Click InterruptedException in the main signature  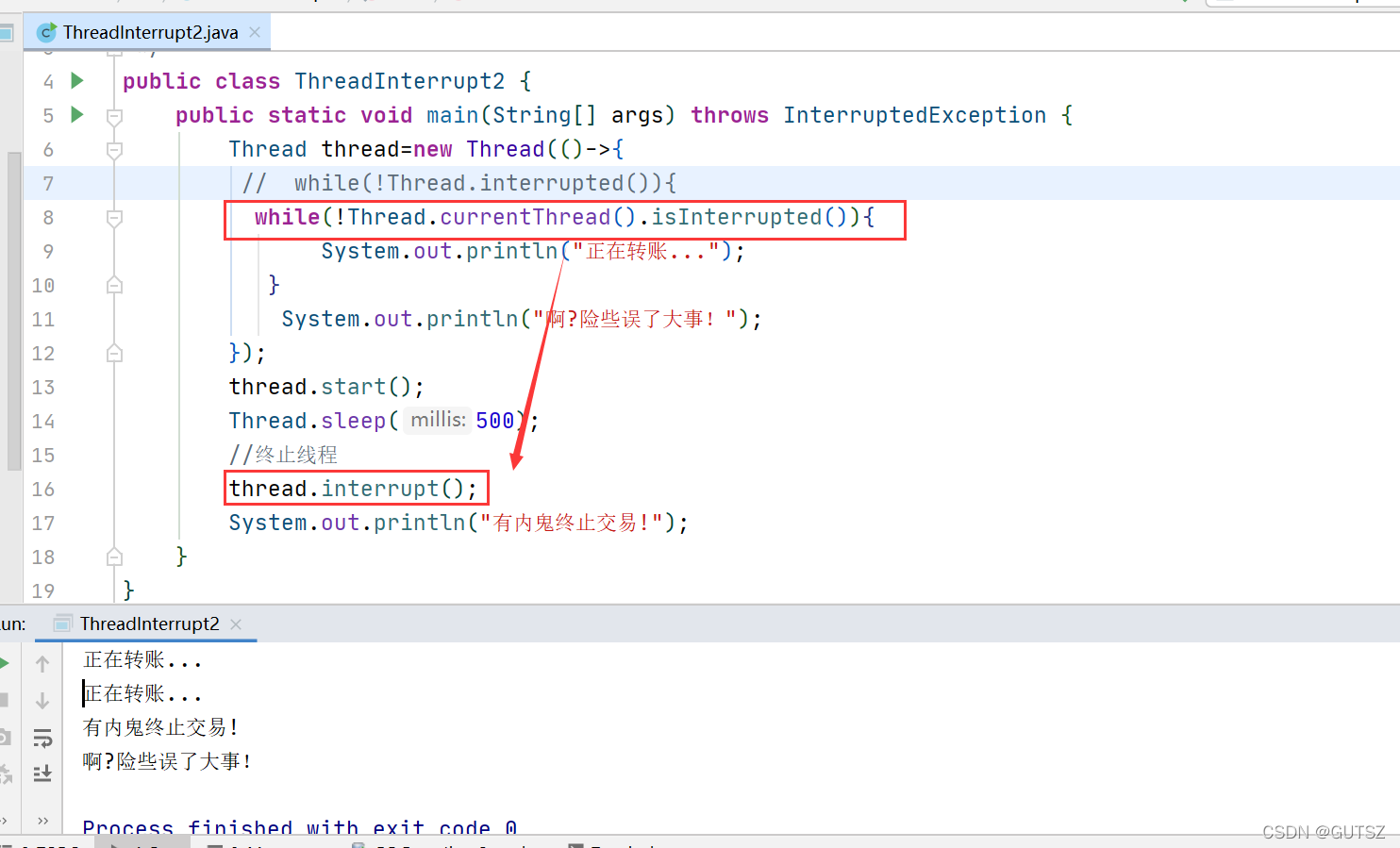[914, 115]
